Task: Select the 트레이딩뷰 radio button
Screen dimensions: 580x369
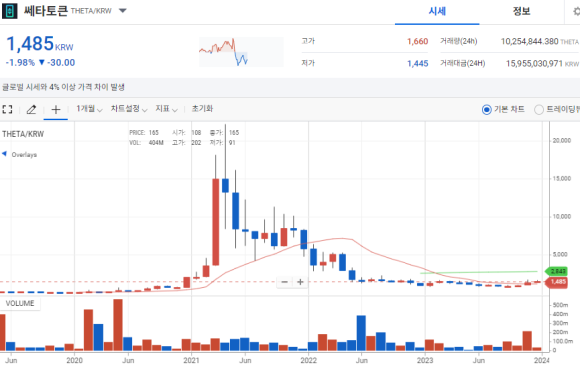Action: (x=539, y=109)
